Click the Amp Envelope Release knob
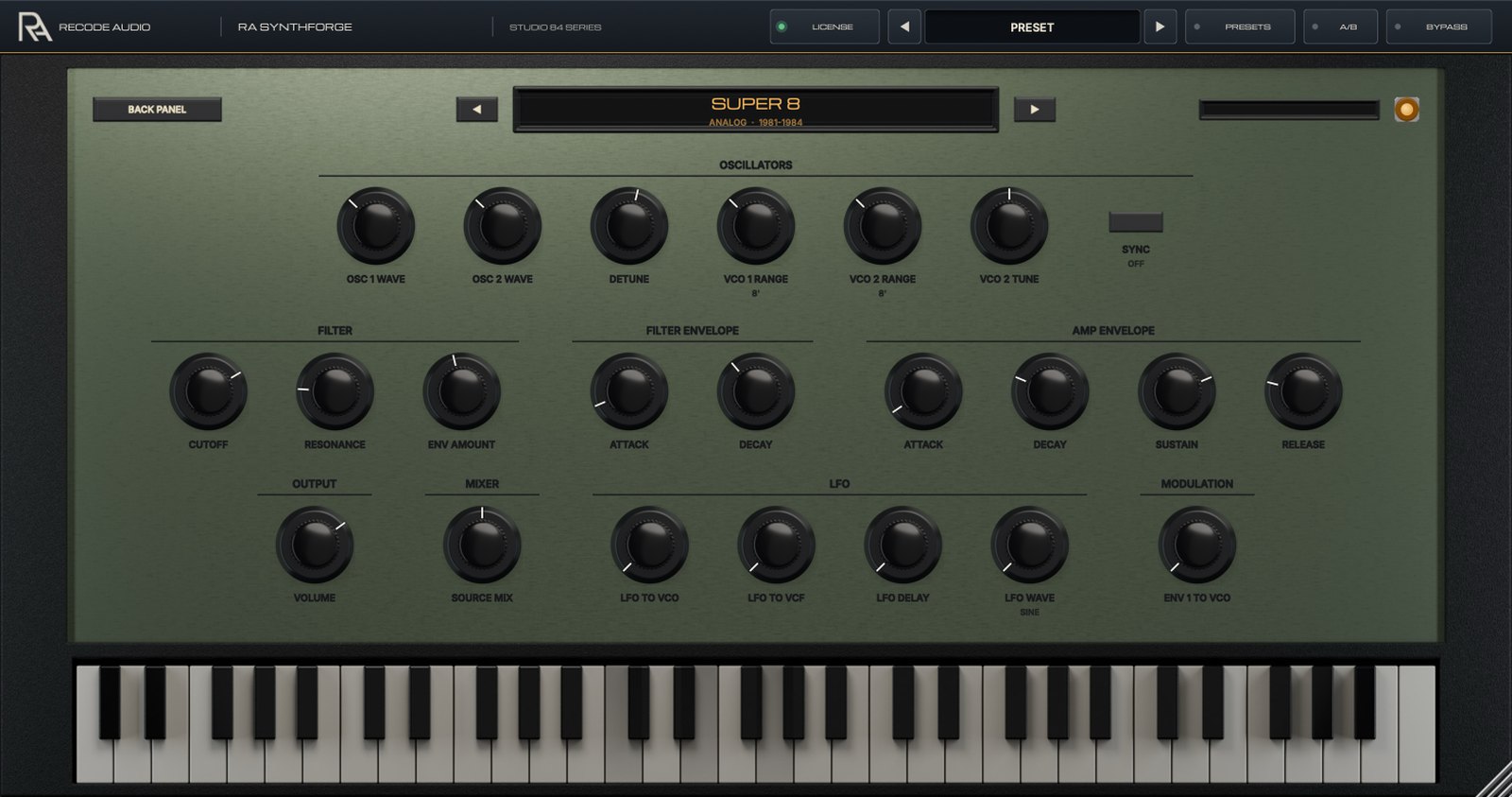Screen dimensions: 1512x797 (1303, 391)
